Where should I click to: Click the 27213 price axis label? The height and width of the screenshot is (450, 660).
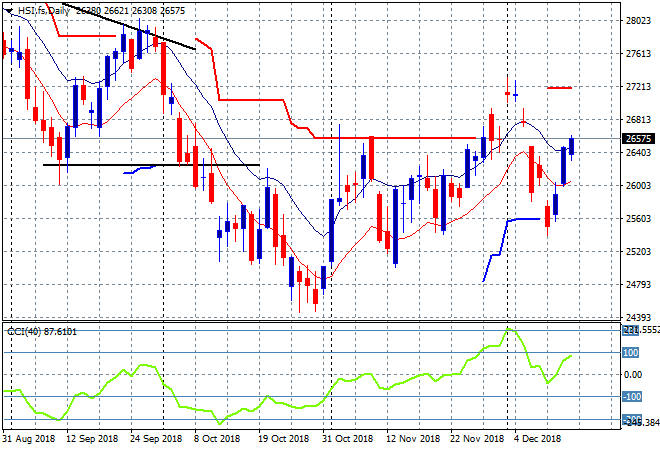pos(638,87)
